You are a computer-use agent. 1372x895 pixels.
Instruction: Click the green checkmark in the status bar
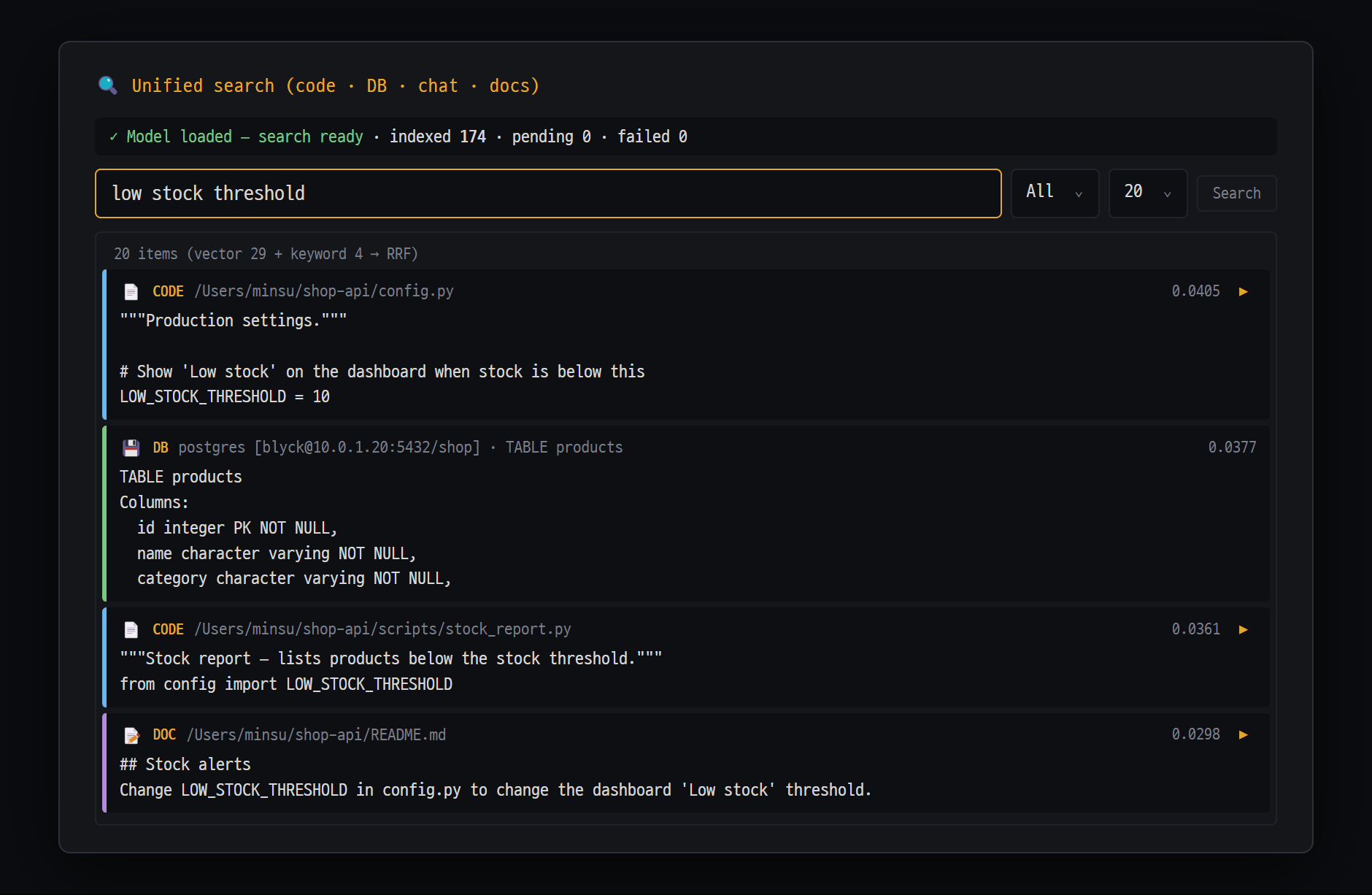click(x=114, y=137)
